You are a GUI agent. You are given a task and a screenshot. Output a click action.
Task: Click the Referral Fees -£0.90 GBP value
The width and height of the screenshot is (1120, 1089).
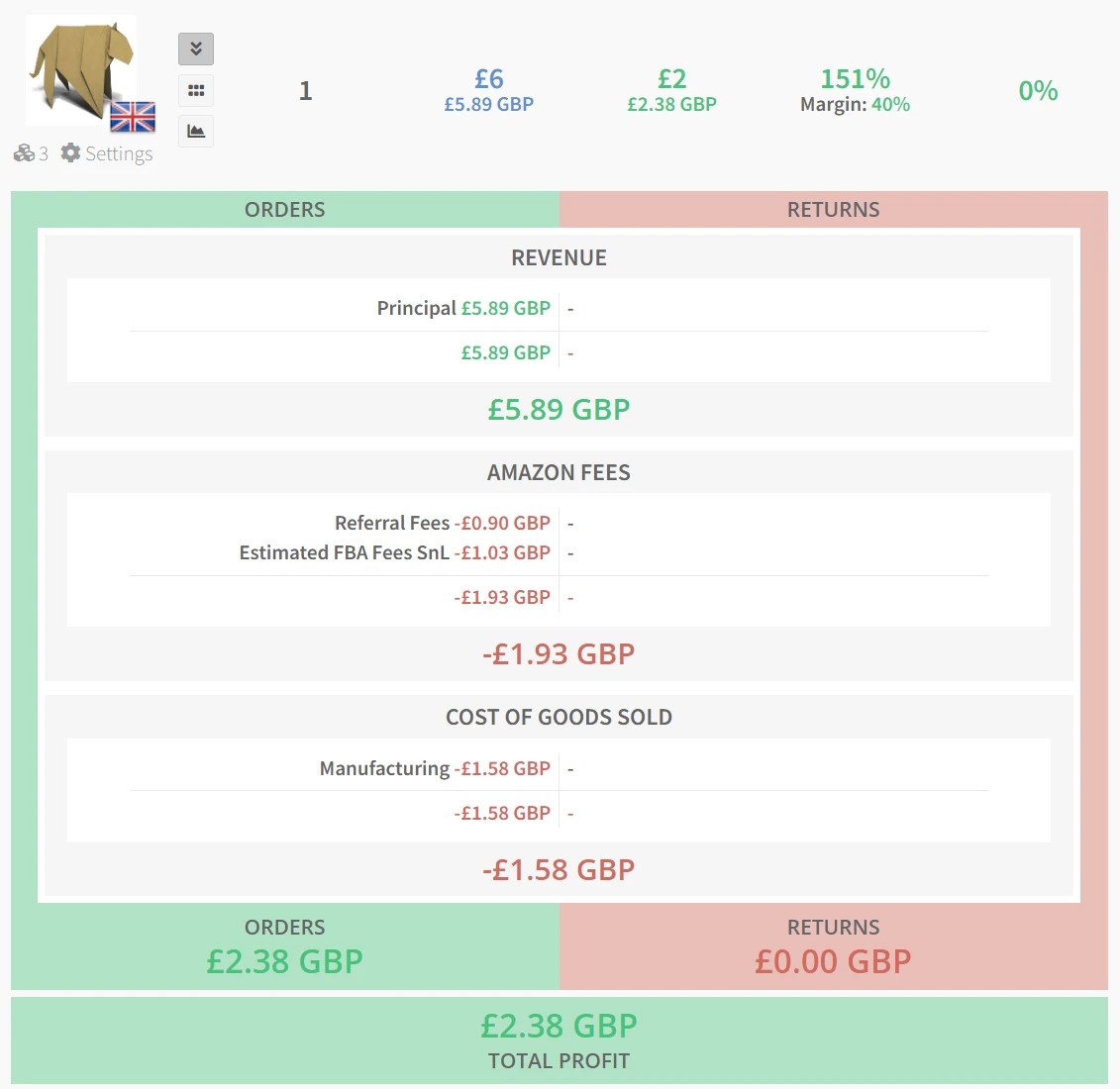pyautogui.click(x=505, y=523)
